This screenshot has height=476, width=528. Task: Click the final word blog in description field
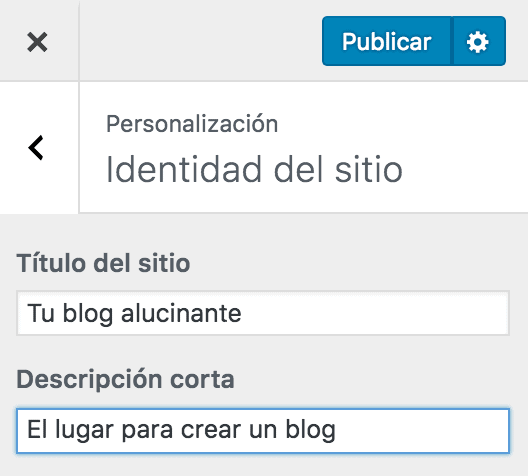coord(310,431)
